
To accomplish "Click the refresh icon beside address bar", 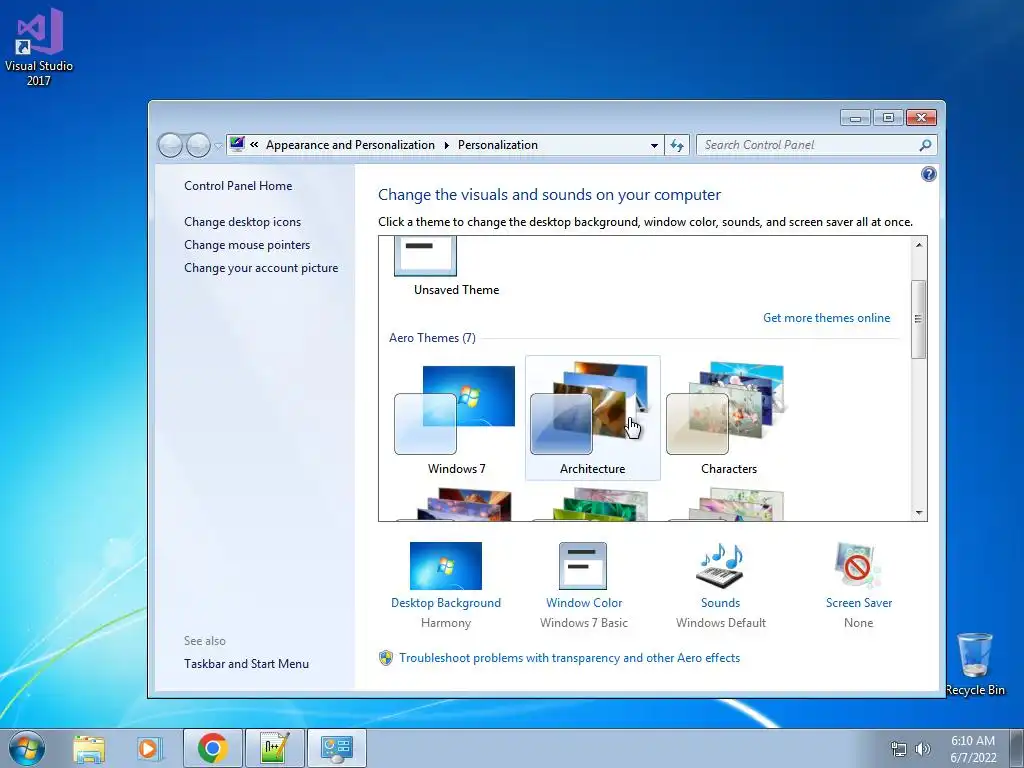I will coord(677,146).
